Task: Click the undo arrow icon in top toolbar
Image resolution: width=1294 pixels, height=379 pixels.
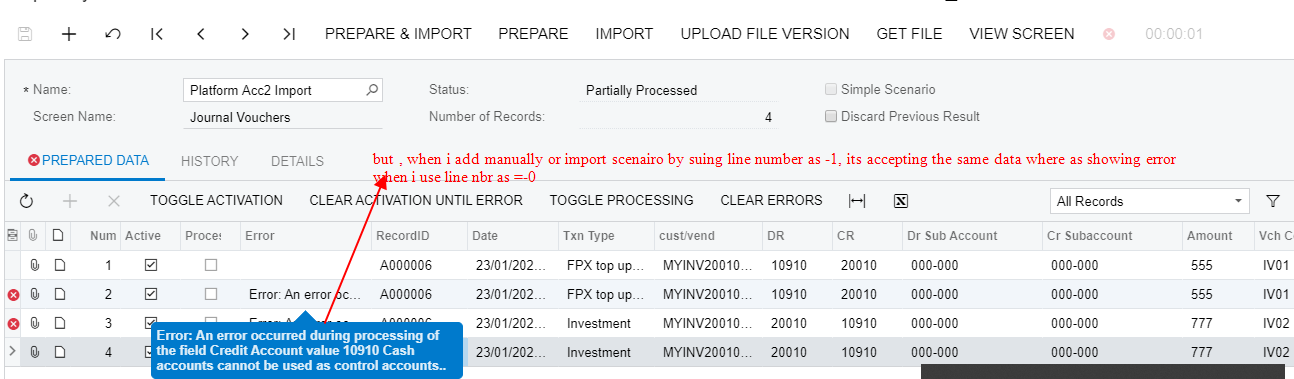Action: 113,34
